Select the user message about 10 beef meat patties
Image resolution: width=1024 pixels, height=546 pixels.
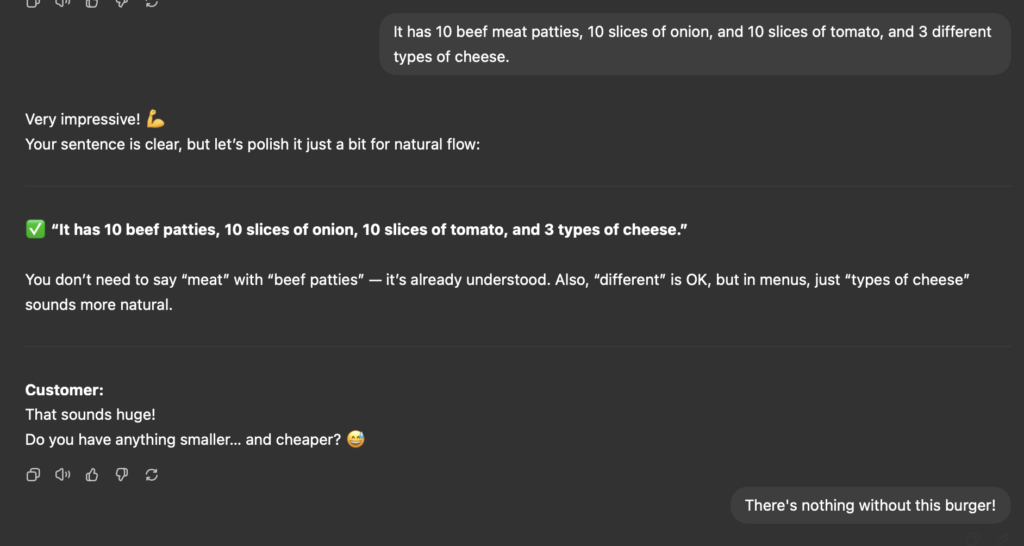tap(695, 44)
